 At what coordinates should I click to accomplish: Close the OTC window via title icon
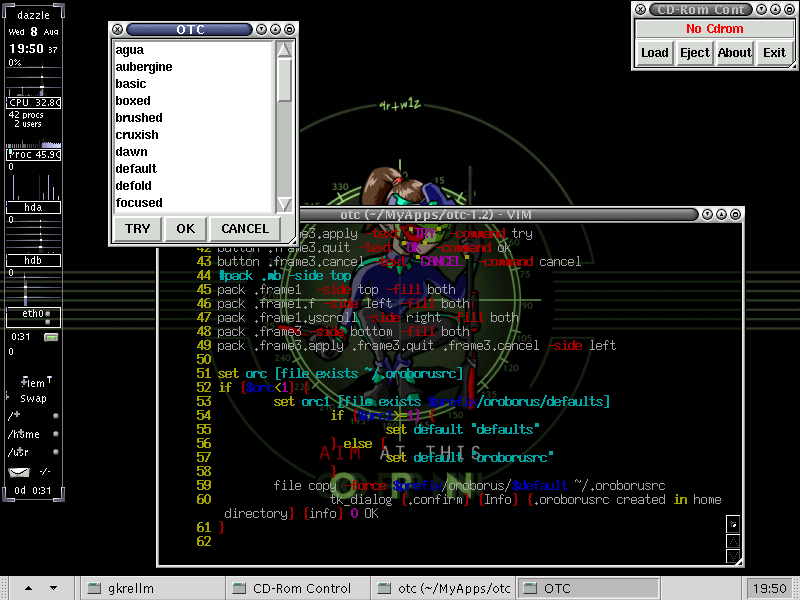tap(117, 30)
